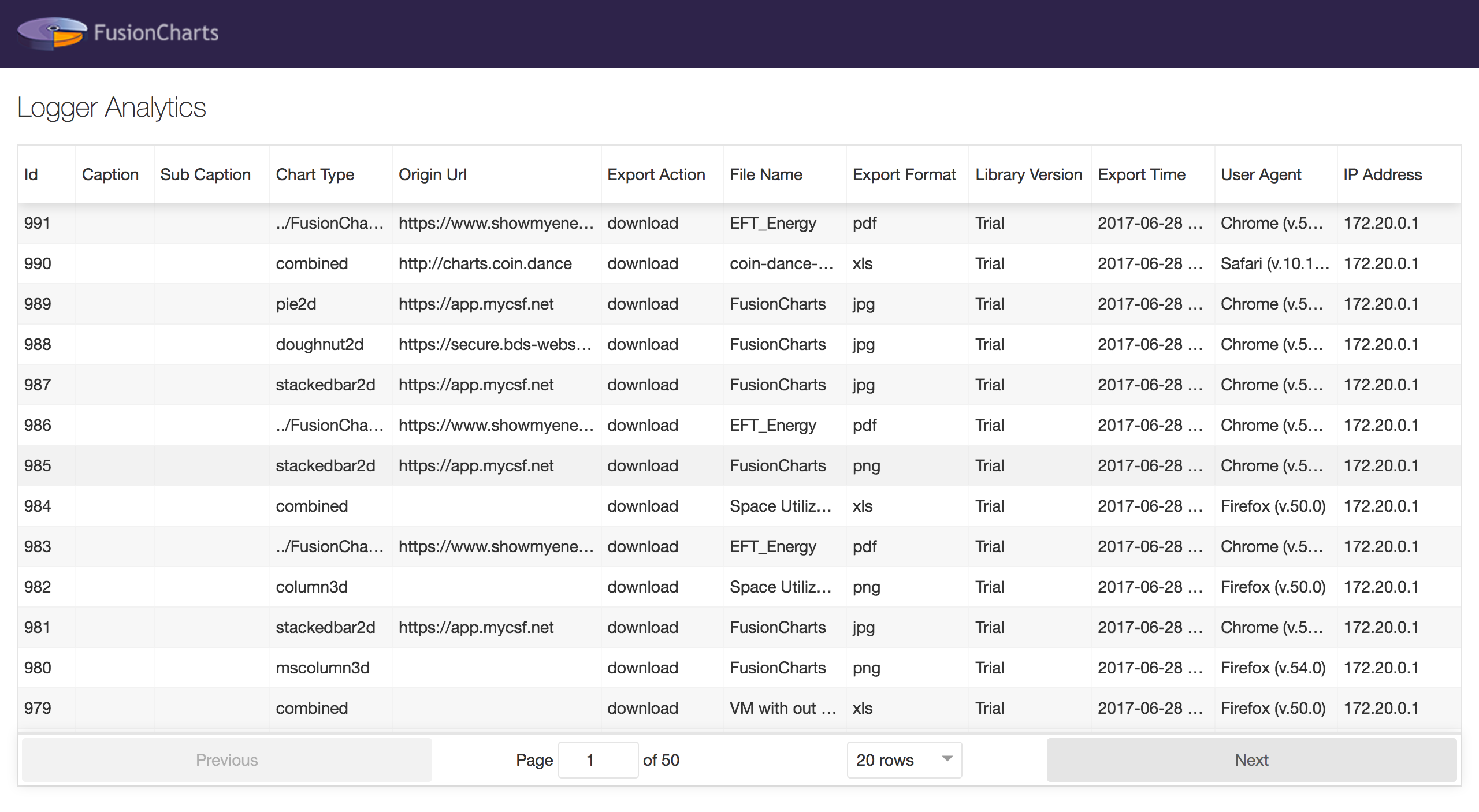Click the Previous page button
1479x812 pixels.
click(x=226, y=760)
